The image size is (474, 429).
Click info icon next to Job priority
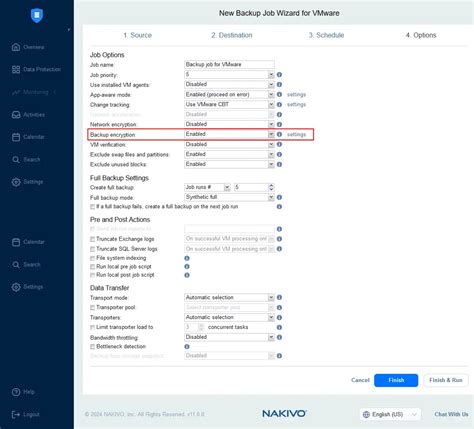(x=279, y=75)
